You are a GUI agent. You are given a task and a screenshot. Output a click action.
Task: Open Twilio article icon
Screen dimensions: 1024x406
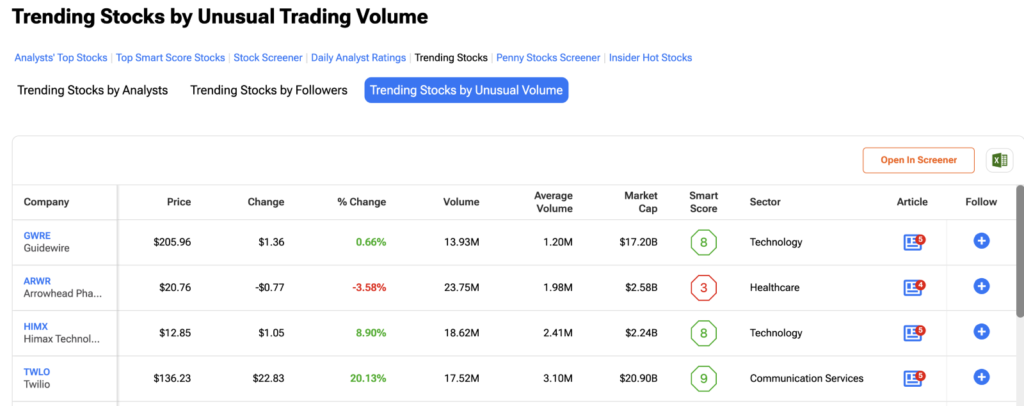(x=914, y=378)
